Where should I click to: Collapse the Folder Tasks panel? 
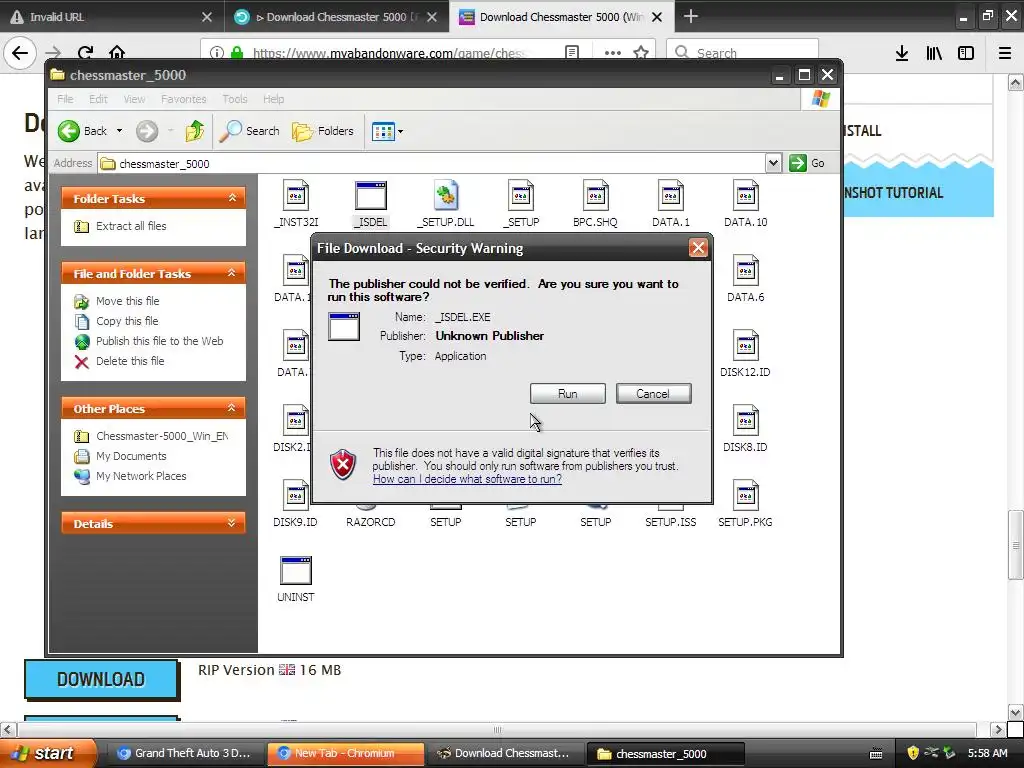[x=232, y=198]
